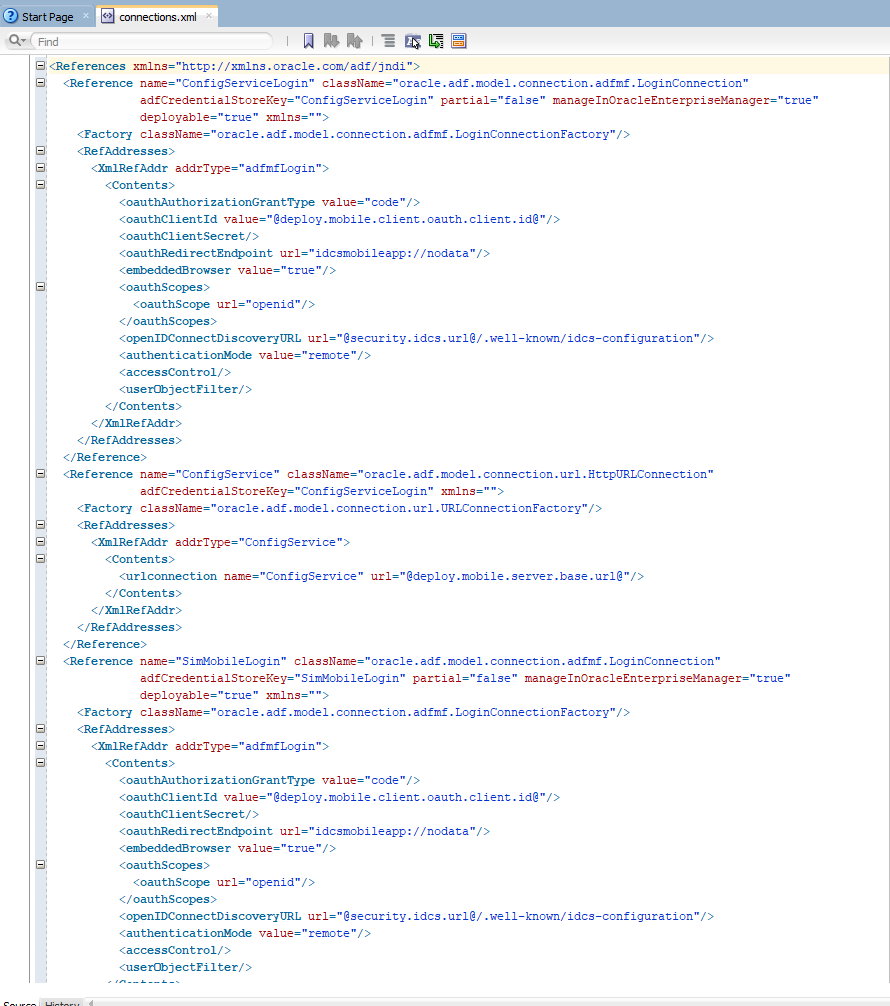Image resolution: width=890 pixels, height=1006 pixels.
Task: Click the green arrow navigation toolbar icon
Action: 436,40
